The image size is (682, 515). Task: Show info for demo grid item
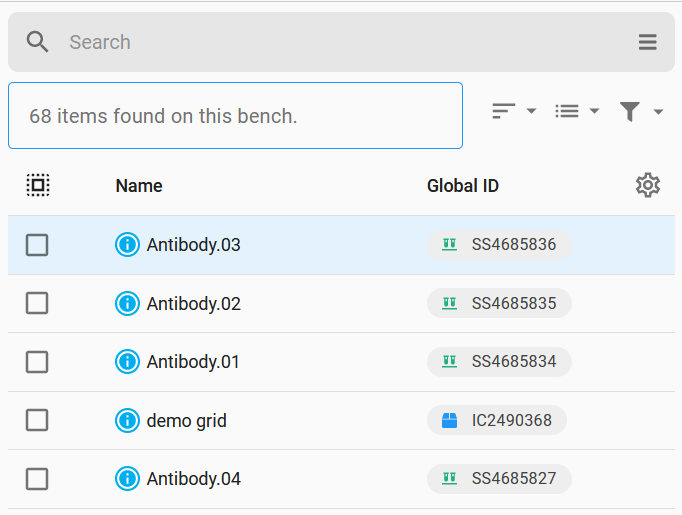click(127, 421)
